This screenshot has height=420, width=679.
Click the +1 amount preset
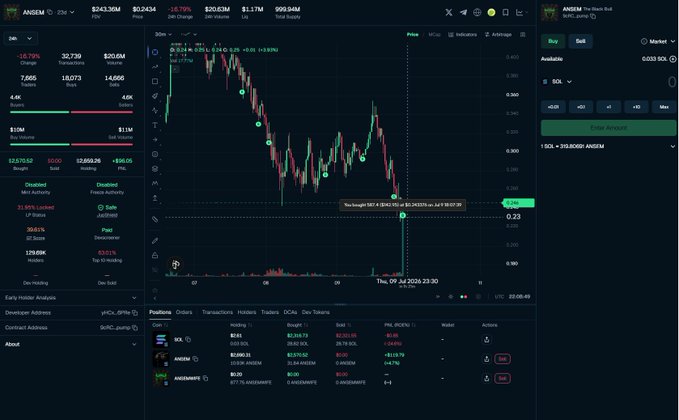point(608,107)
